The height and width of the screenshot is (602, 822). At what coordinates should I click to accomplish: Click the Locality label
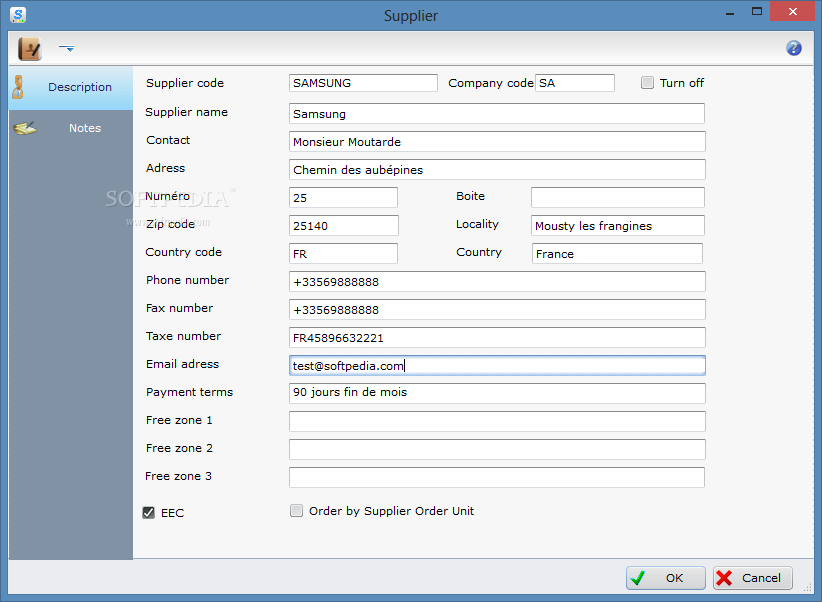pyautogui.click(x=477, y=224)
